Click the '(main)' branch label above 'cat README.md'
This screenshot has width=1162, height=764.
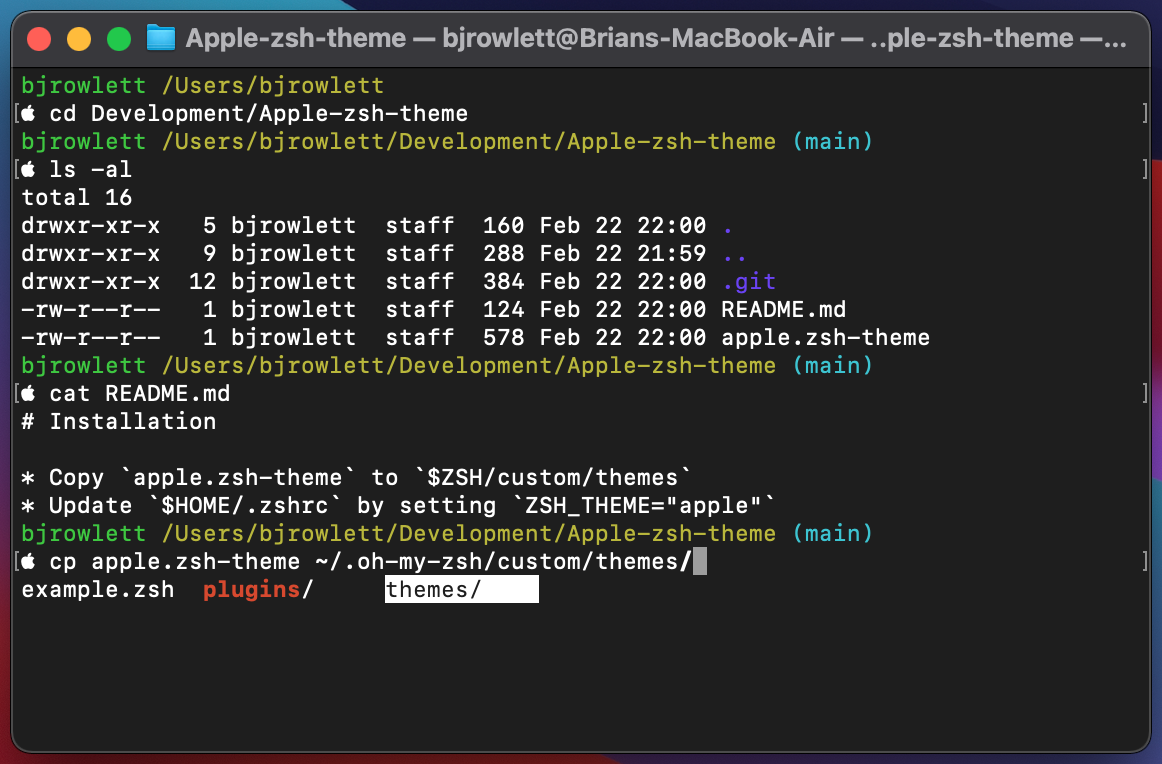click(832, 365)
